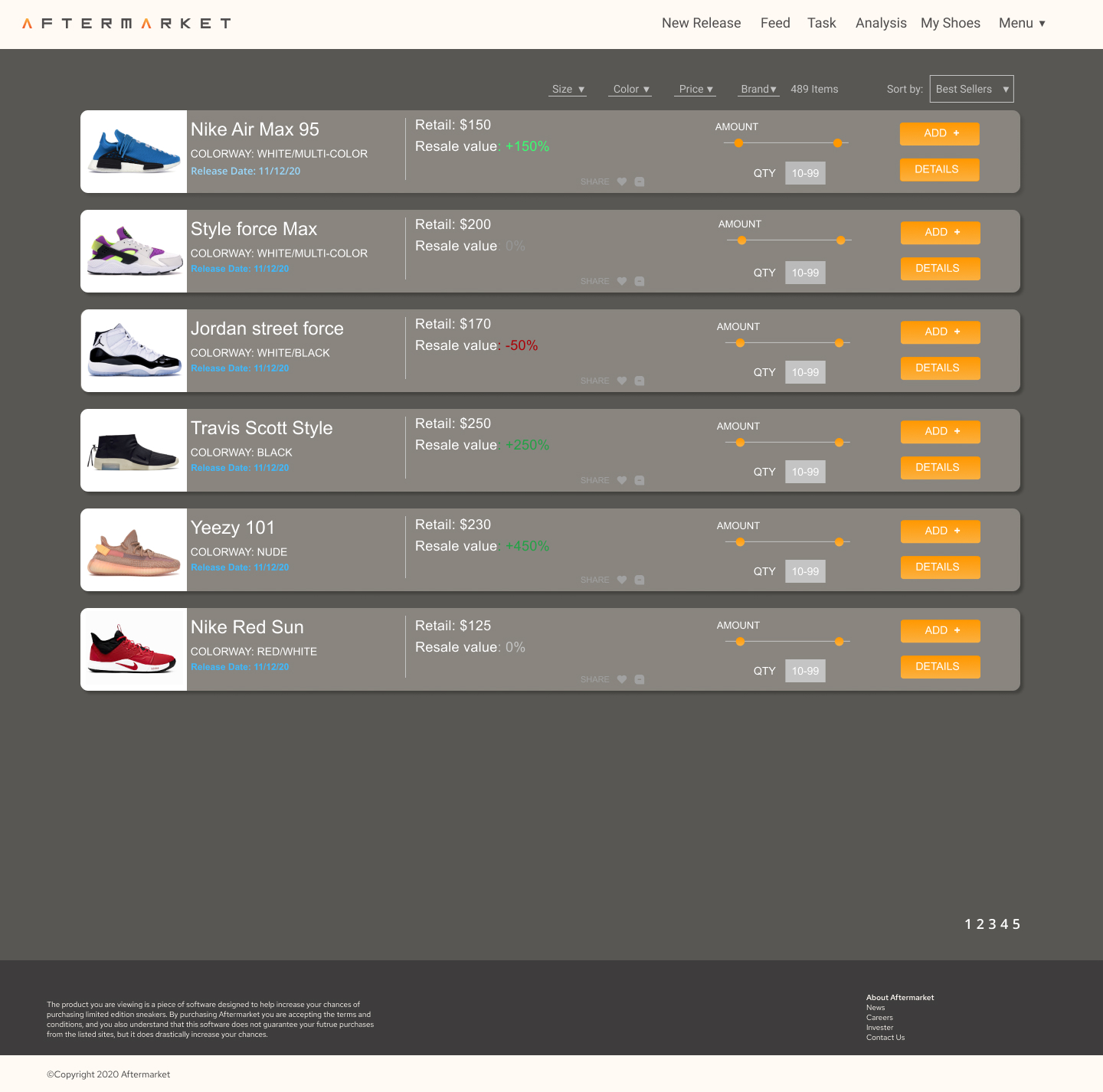Go to the My Shoes section
1103x1092 pixels.
pos(950,23)
